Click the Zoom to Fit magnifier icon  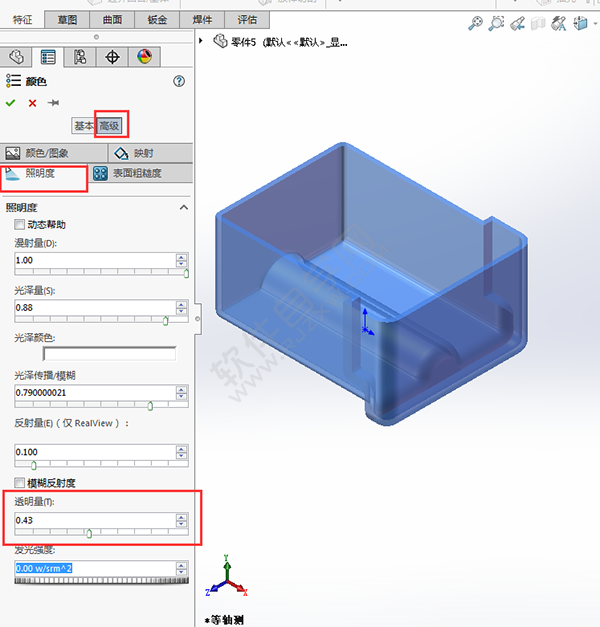(x=476, y=23)
